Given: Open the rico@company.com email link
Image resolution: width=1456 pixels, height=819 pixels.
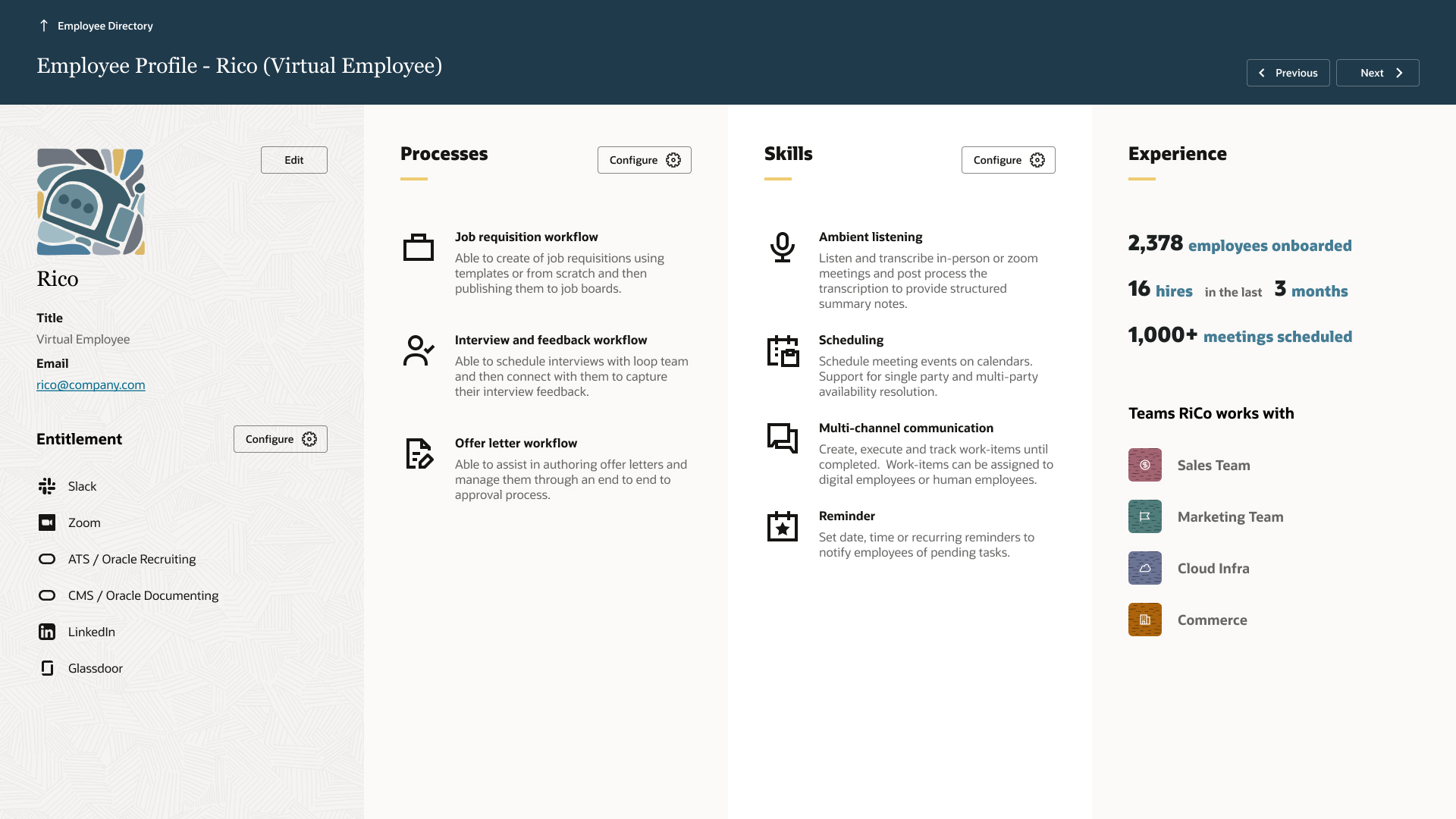Looking at the screenshot, I should coord(90,384).
